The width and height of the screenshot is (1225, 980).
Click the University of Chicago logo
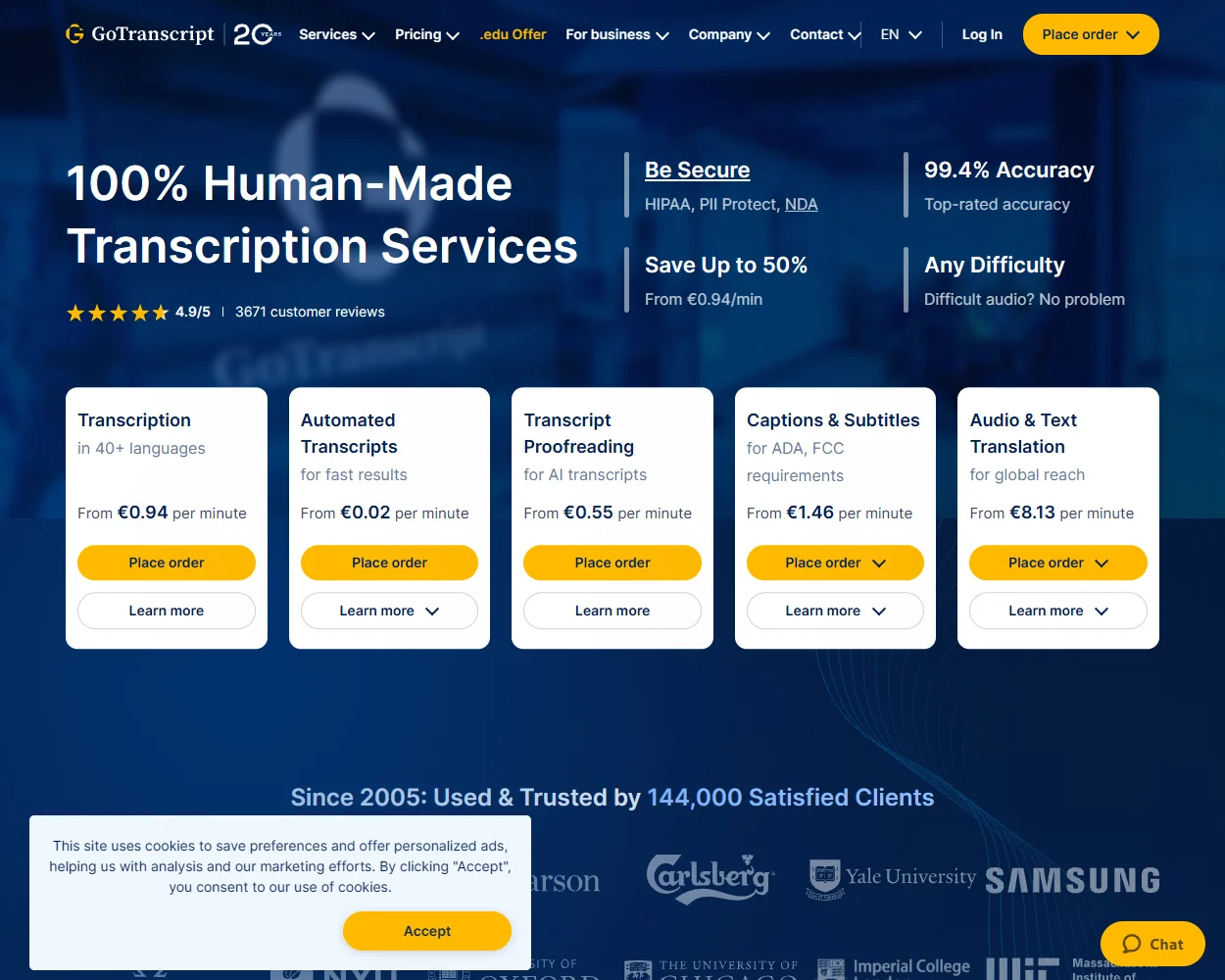point(710,968)
